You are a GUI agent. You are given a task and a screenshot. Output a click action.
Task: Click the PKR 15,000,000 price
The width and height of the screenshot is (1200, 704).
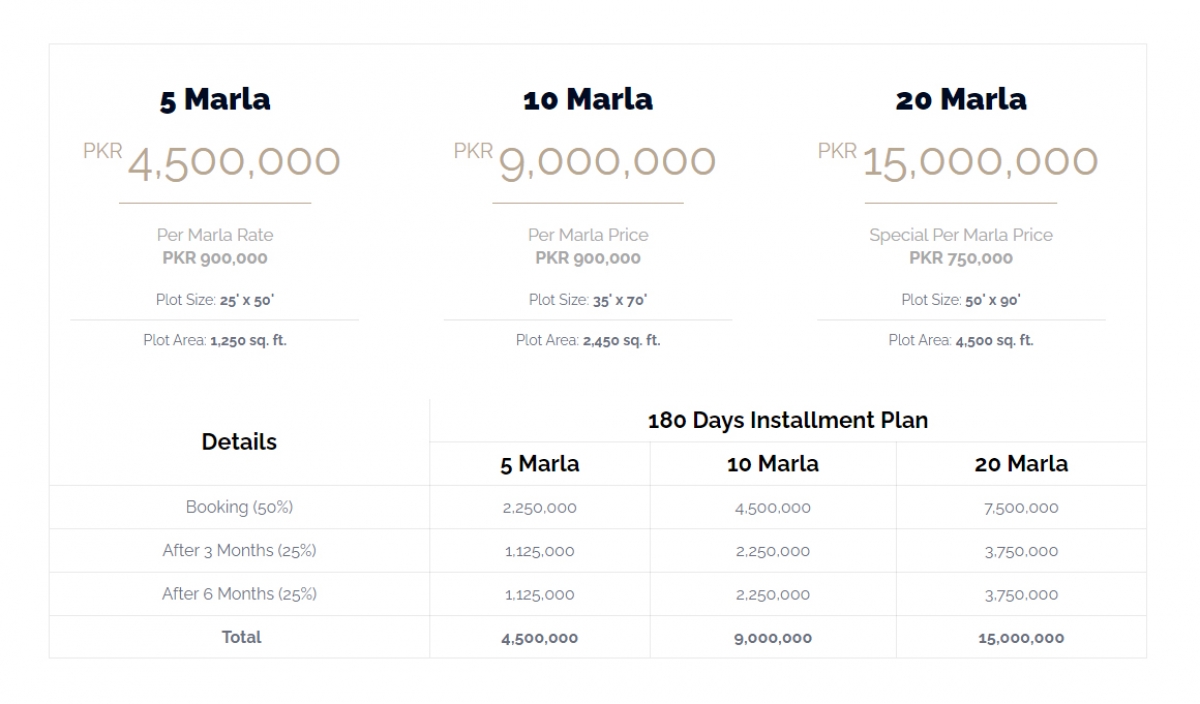(958, 161)
